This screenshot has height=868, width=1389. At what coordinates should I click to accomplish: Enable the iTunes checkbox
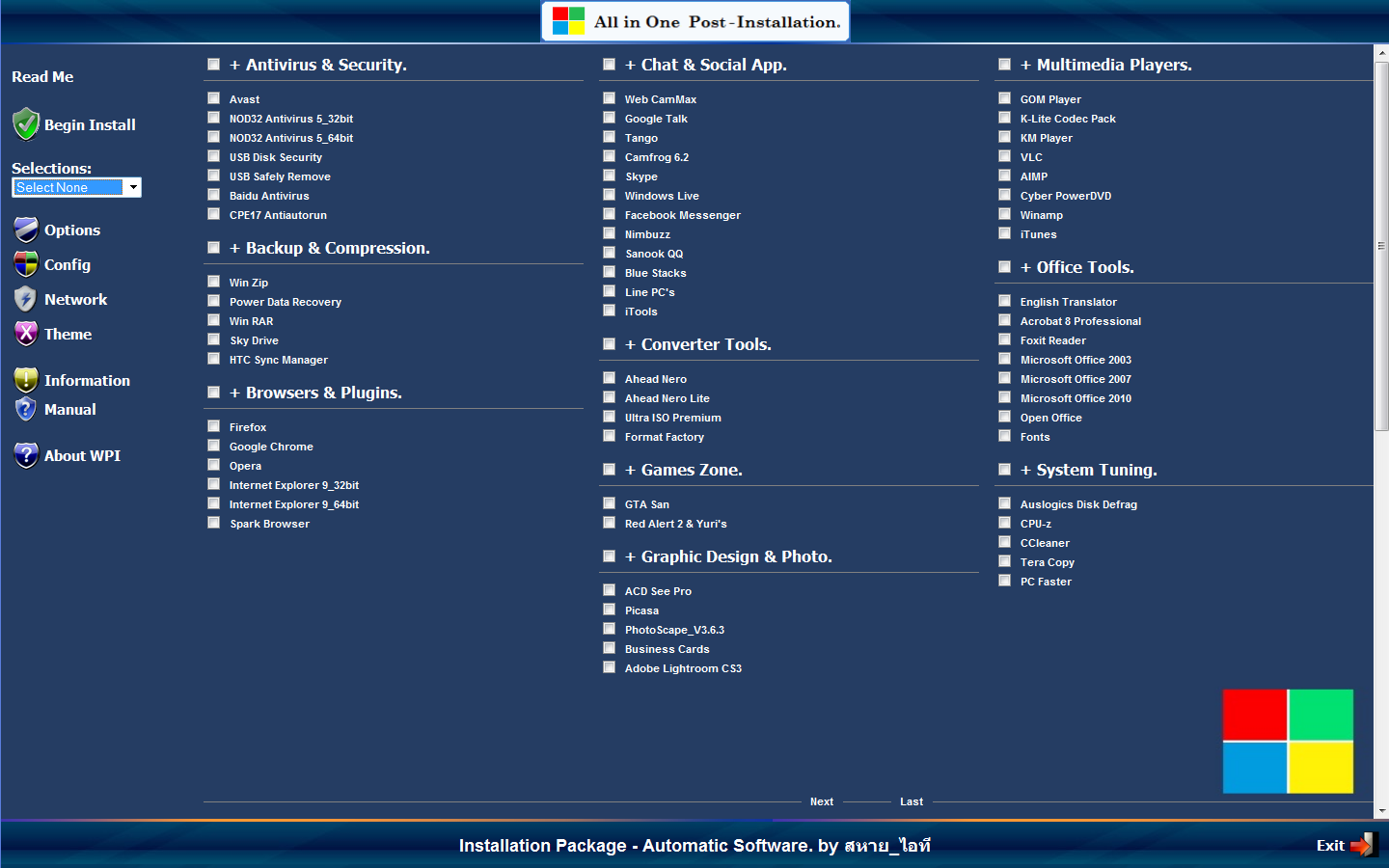(1005, 233)
